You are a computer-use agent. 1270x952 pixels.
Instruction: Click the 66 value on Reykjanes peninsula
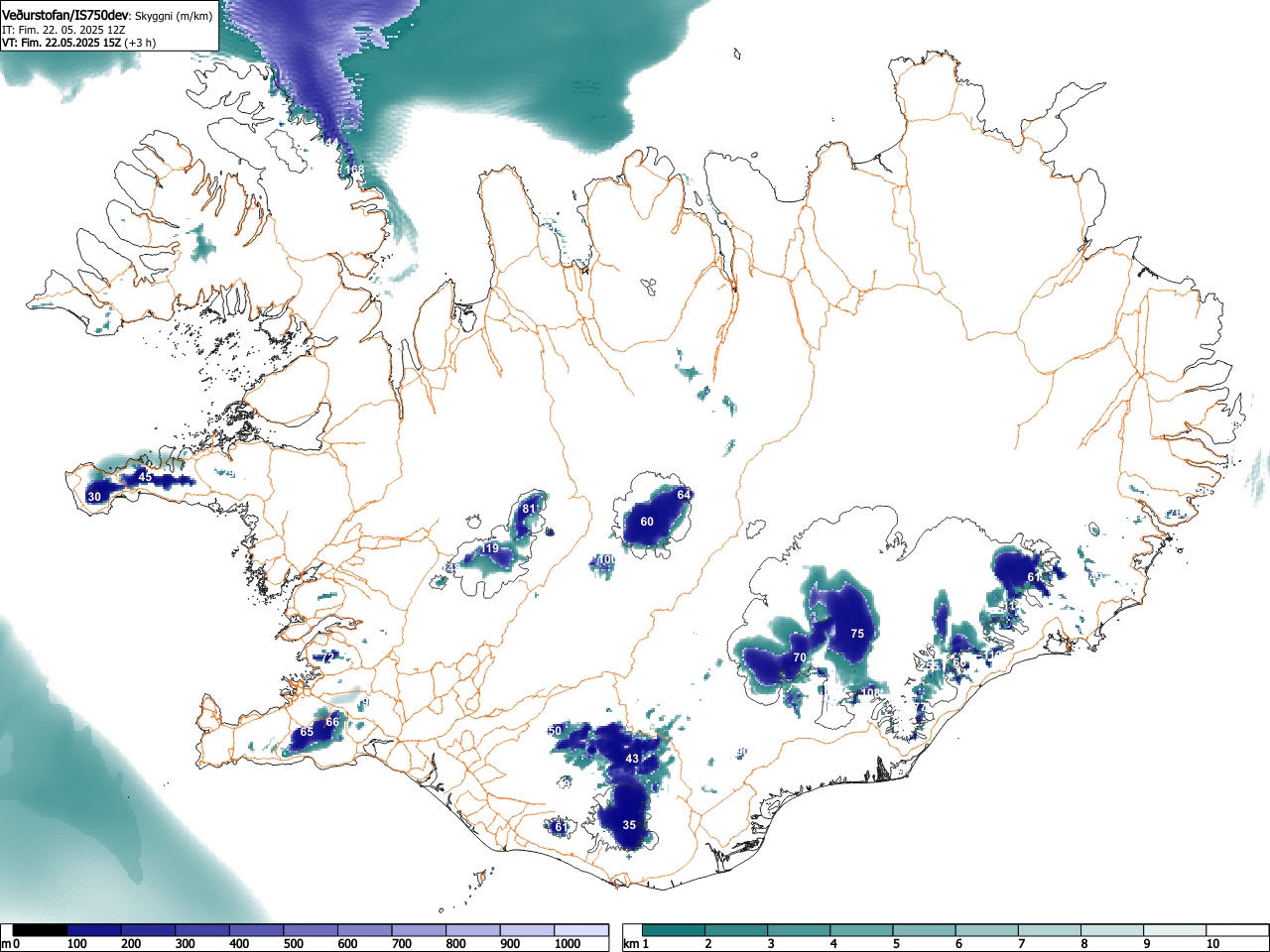point(332,722)
